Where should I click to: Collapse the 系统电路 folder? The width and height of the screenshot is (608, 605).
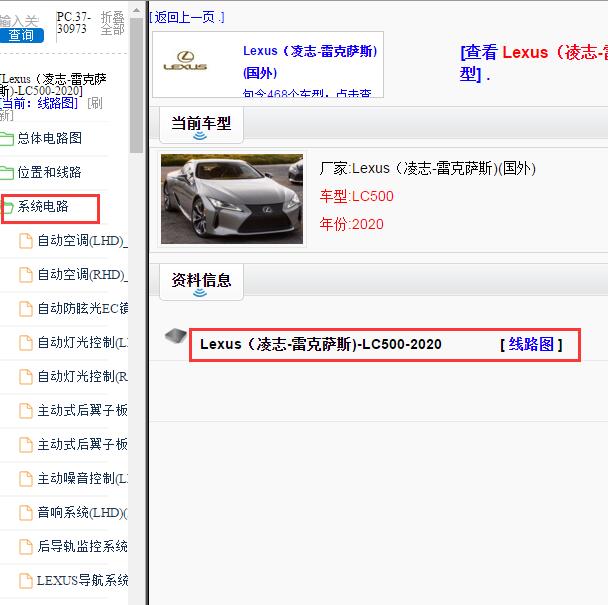click(x=43, y=206)
